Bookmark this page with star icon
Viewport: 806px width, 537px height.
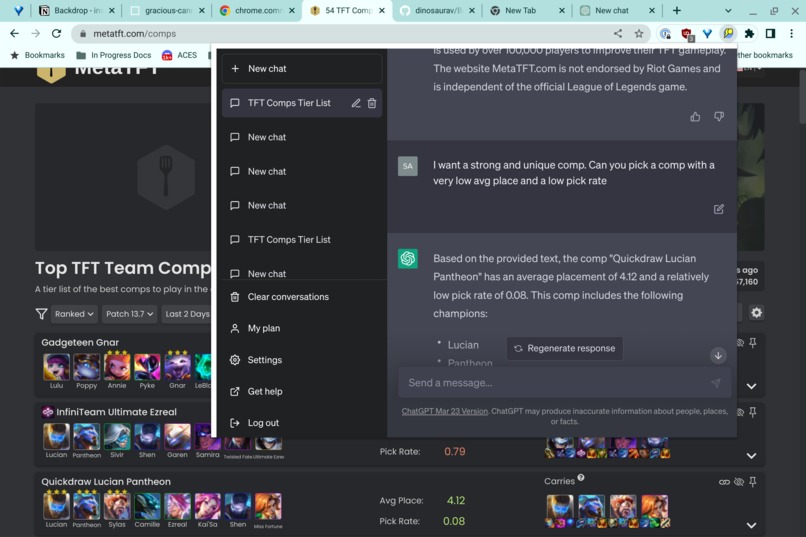(x=639, y=33)
